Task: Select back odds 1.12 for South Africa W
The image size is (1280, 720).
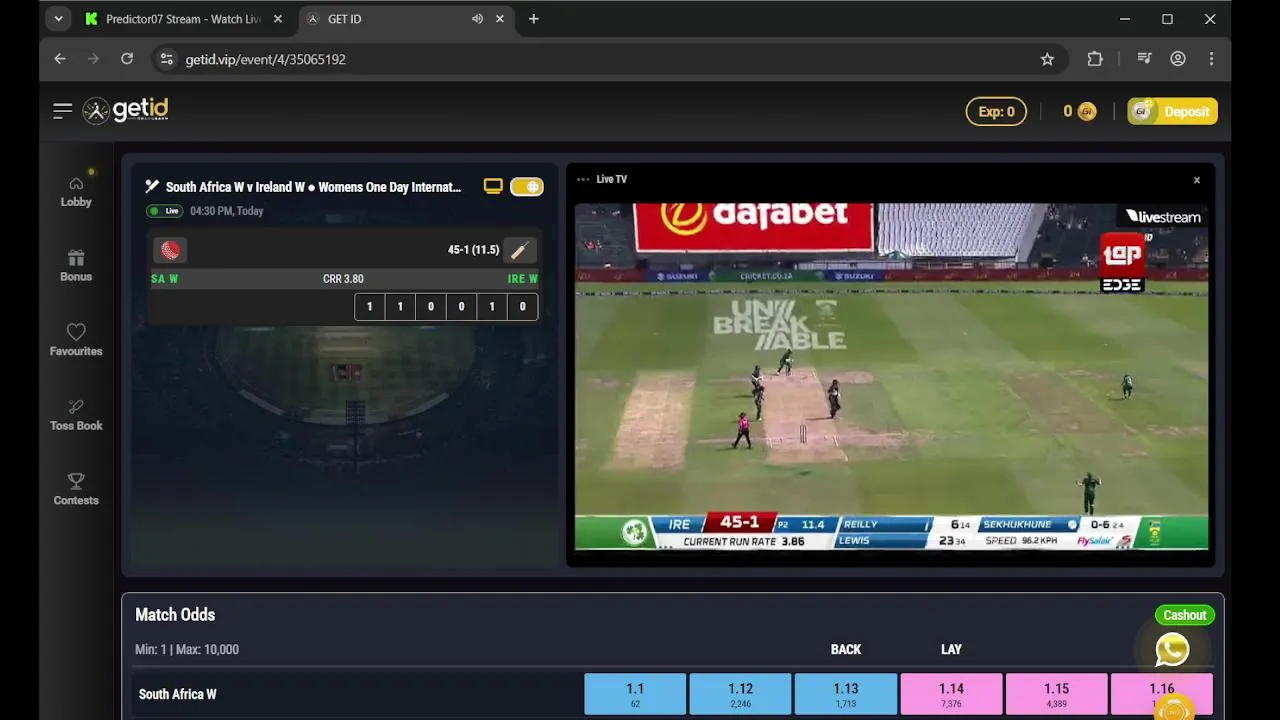Action: tap(740, 694)
